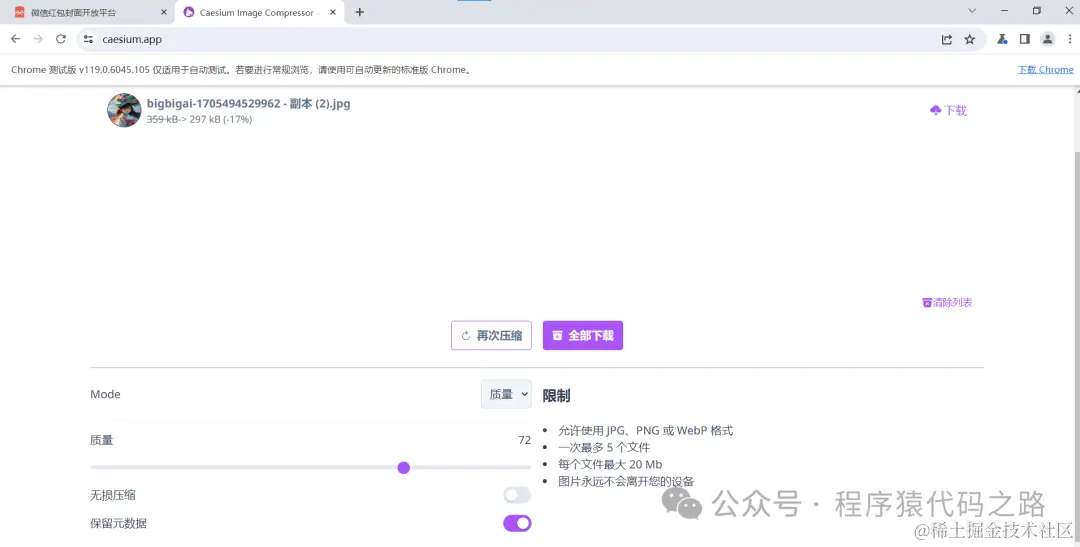Viewport: 1080px width, 547px height.
Task: Open Chrome three-dot menu
Action: [1070, 39]
